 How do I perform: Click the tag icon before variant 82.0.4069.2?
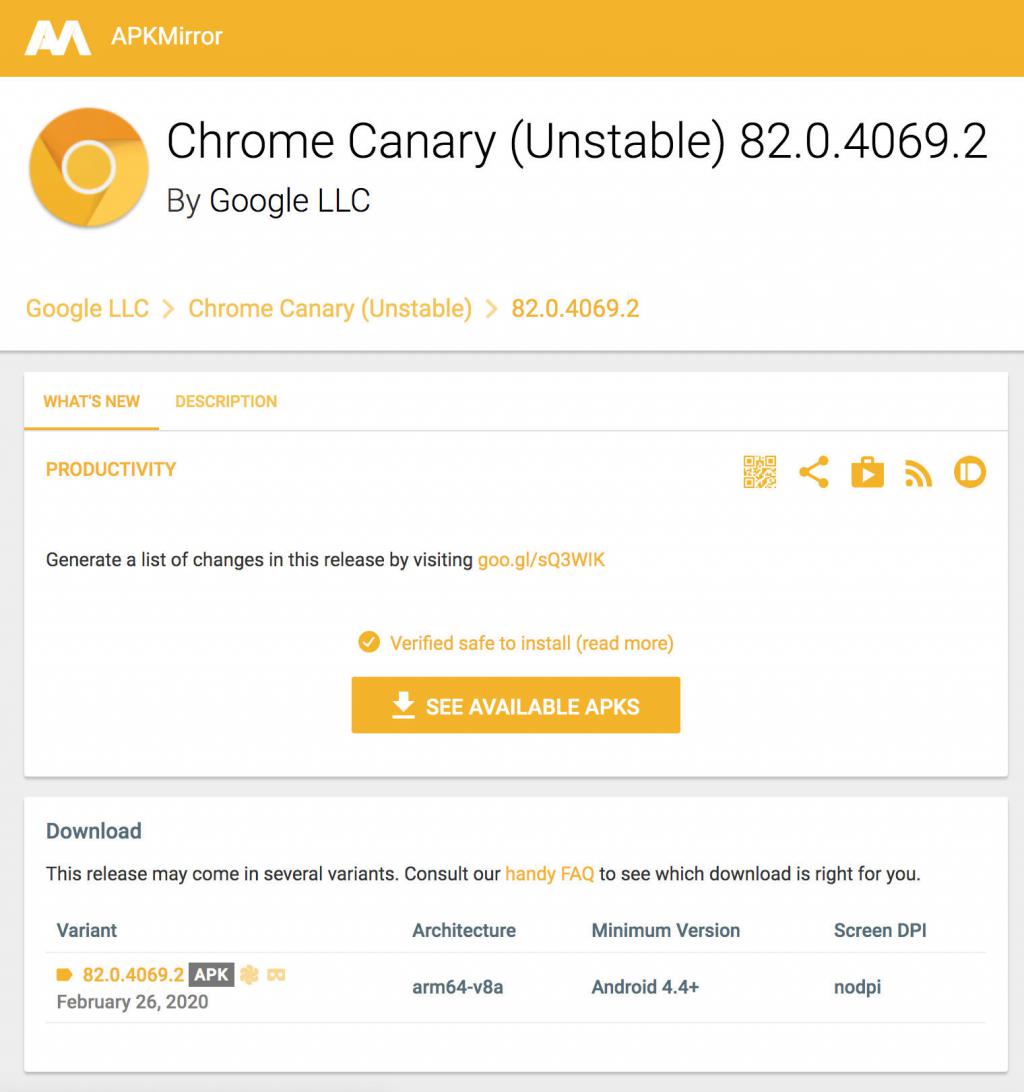(x=65, y=975)
